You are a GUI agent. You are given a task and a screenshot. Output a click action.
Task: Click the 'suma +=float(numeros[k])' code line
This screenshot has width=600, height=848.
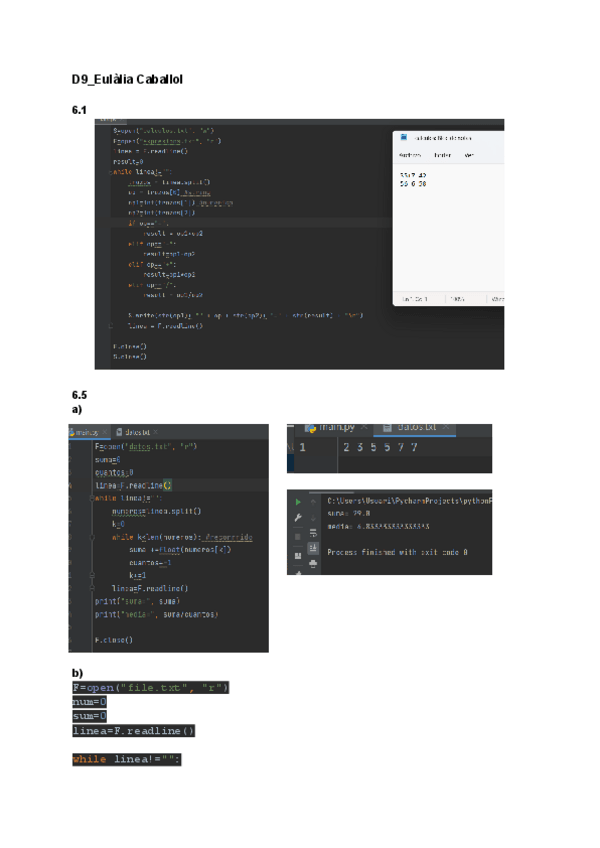click(x=180, y=549)
